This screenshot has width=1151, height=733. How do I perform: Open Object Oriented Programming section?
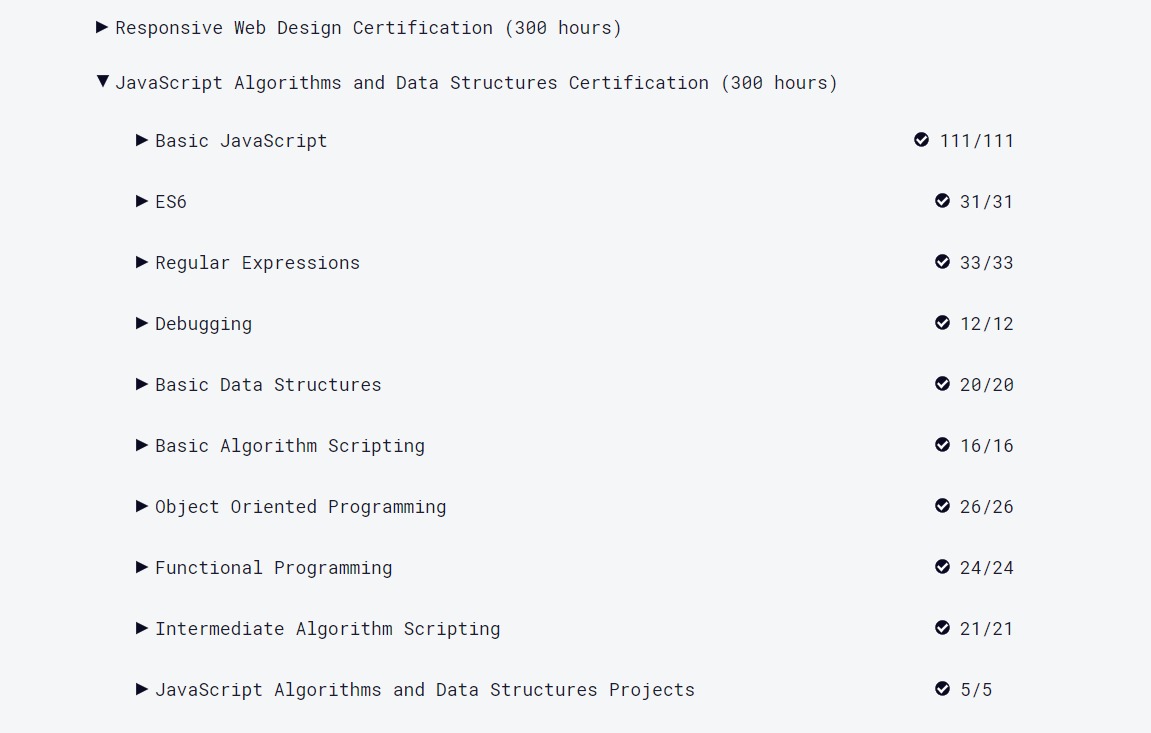click(300, 507)
